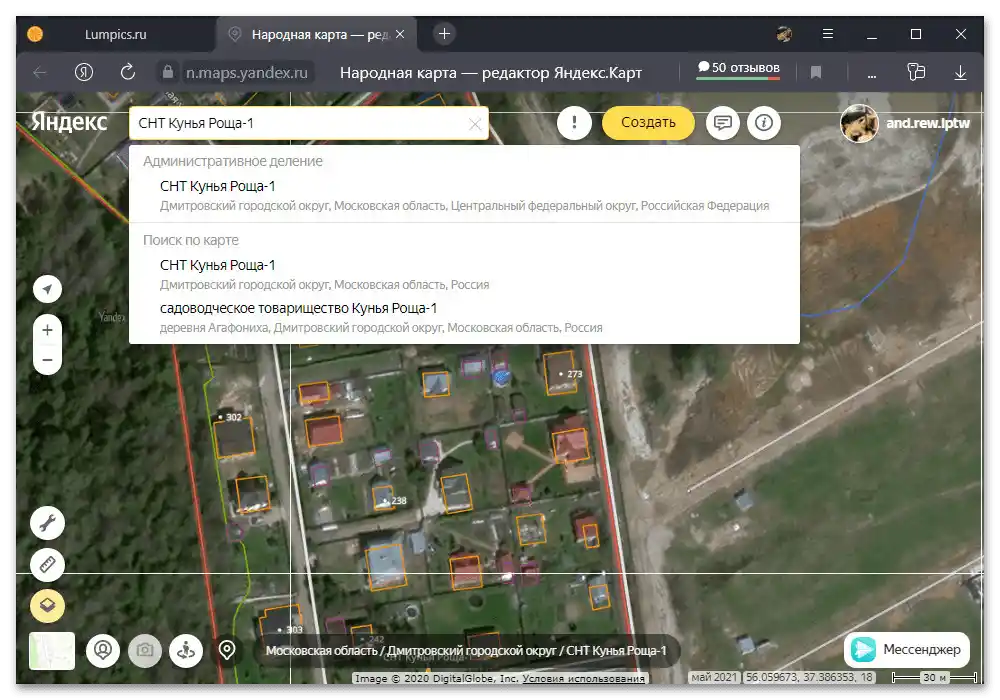Viewport: 1000px width, 700px height.
Task: Open the three-dot more options
Action: pos(872,74)
